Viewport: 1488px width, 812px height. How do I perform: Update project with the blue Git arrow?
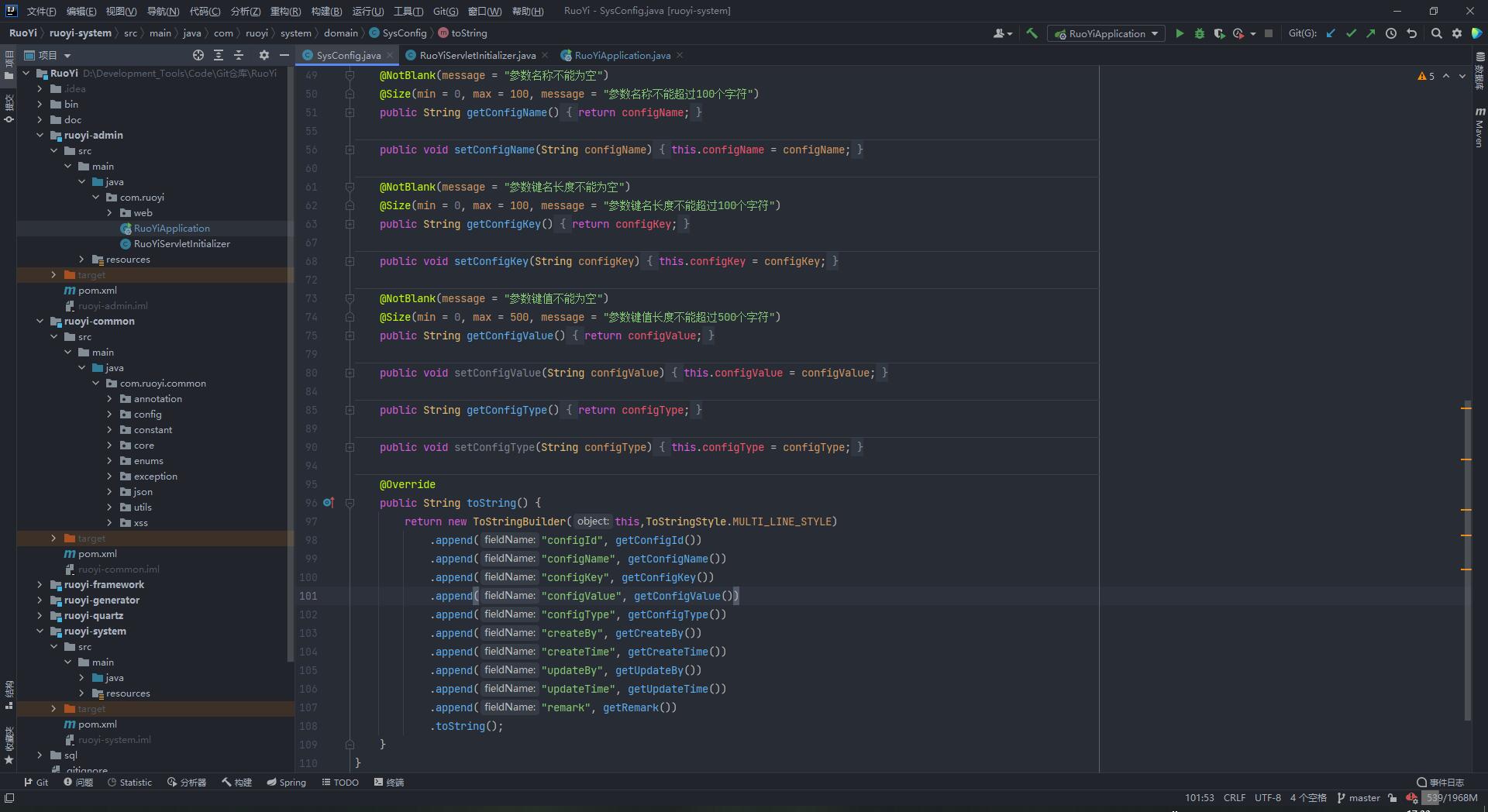click(1331, 33)
